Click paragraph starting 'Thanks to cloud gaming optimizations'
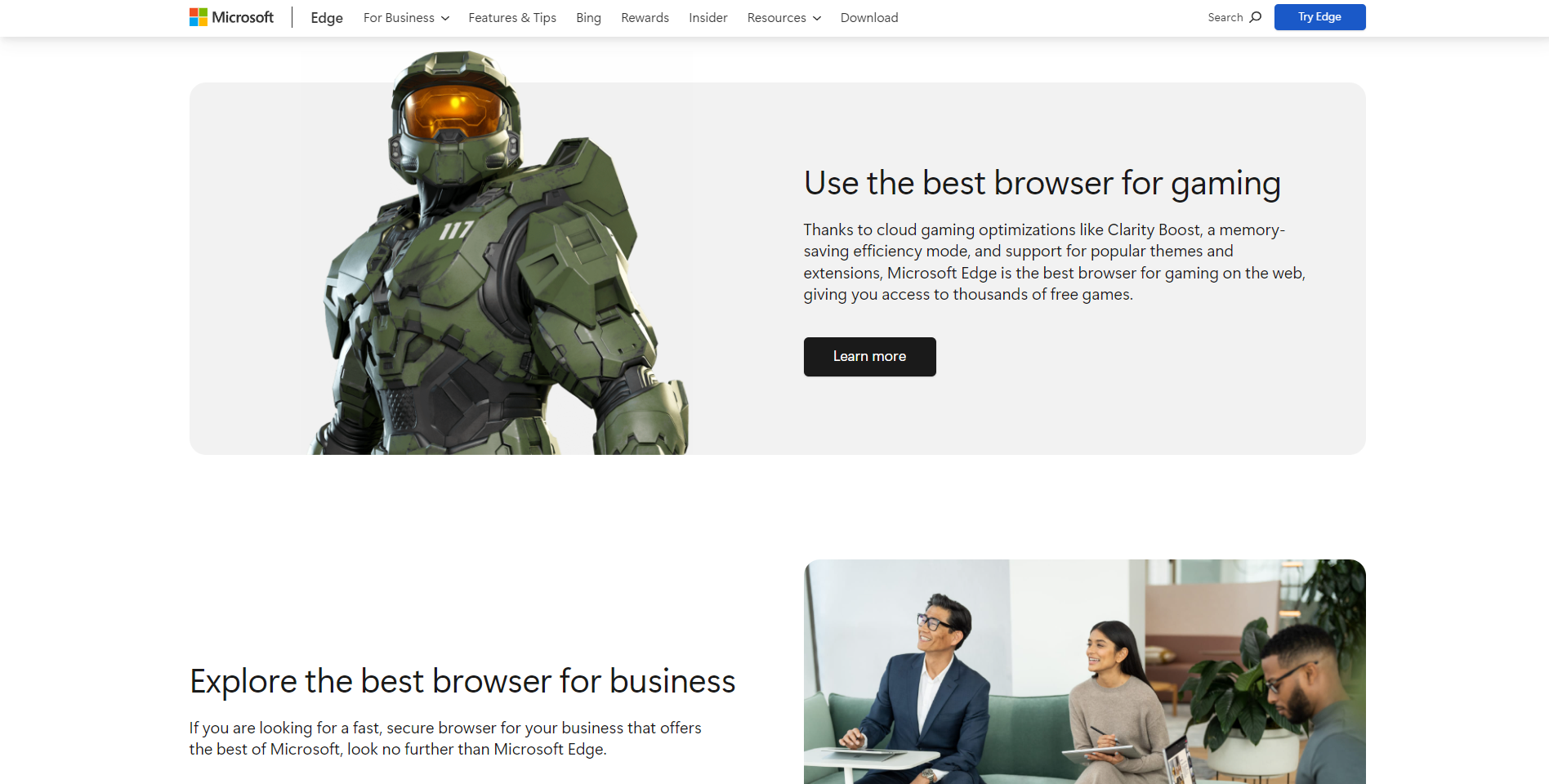The width and height of the screenshot is (1549, 784). coord(1054,262)
